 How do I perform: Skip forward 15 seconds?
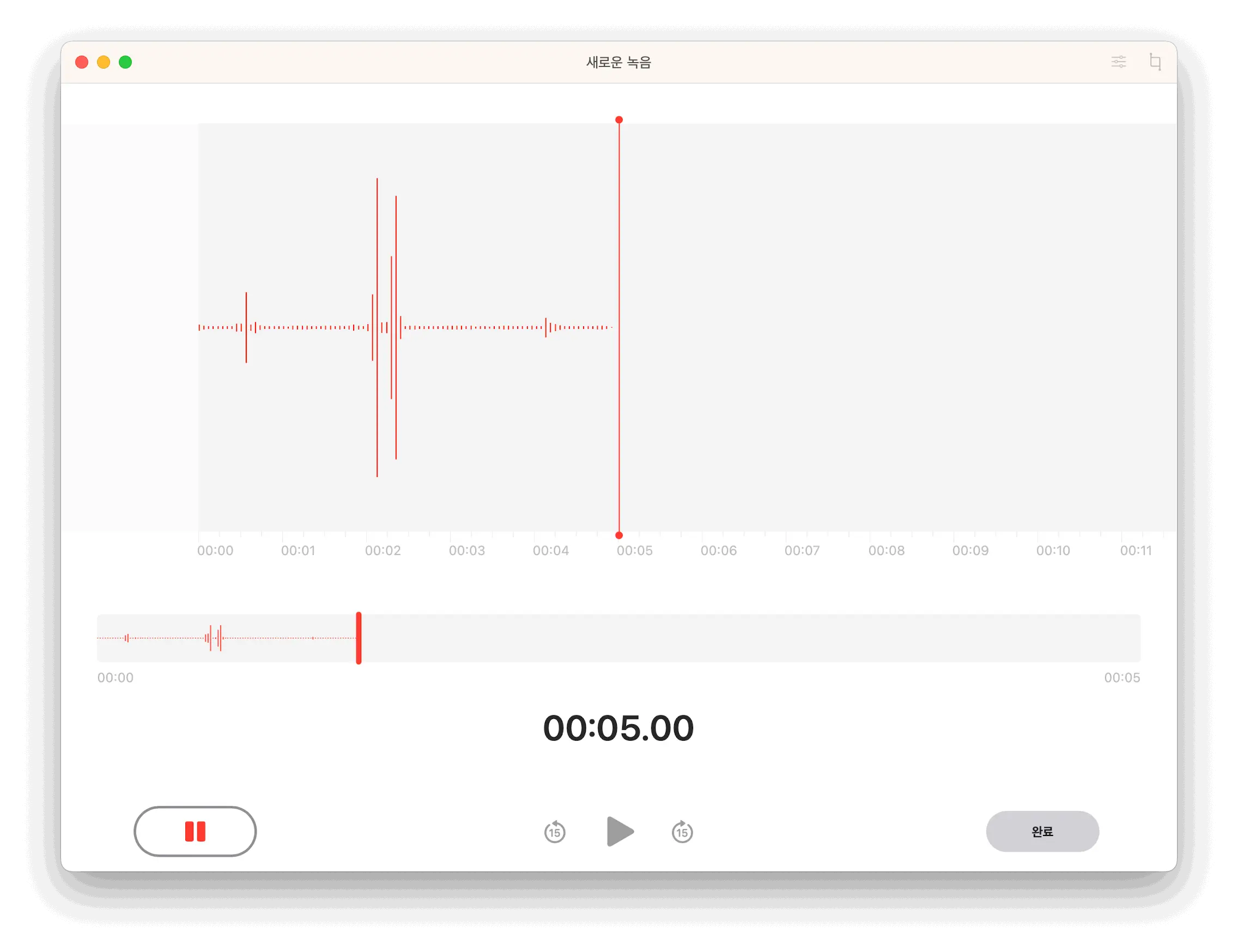pos(682,832)
